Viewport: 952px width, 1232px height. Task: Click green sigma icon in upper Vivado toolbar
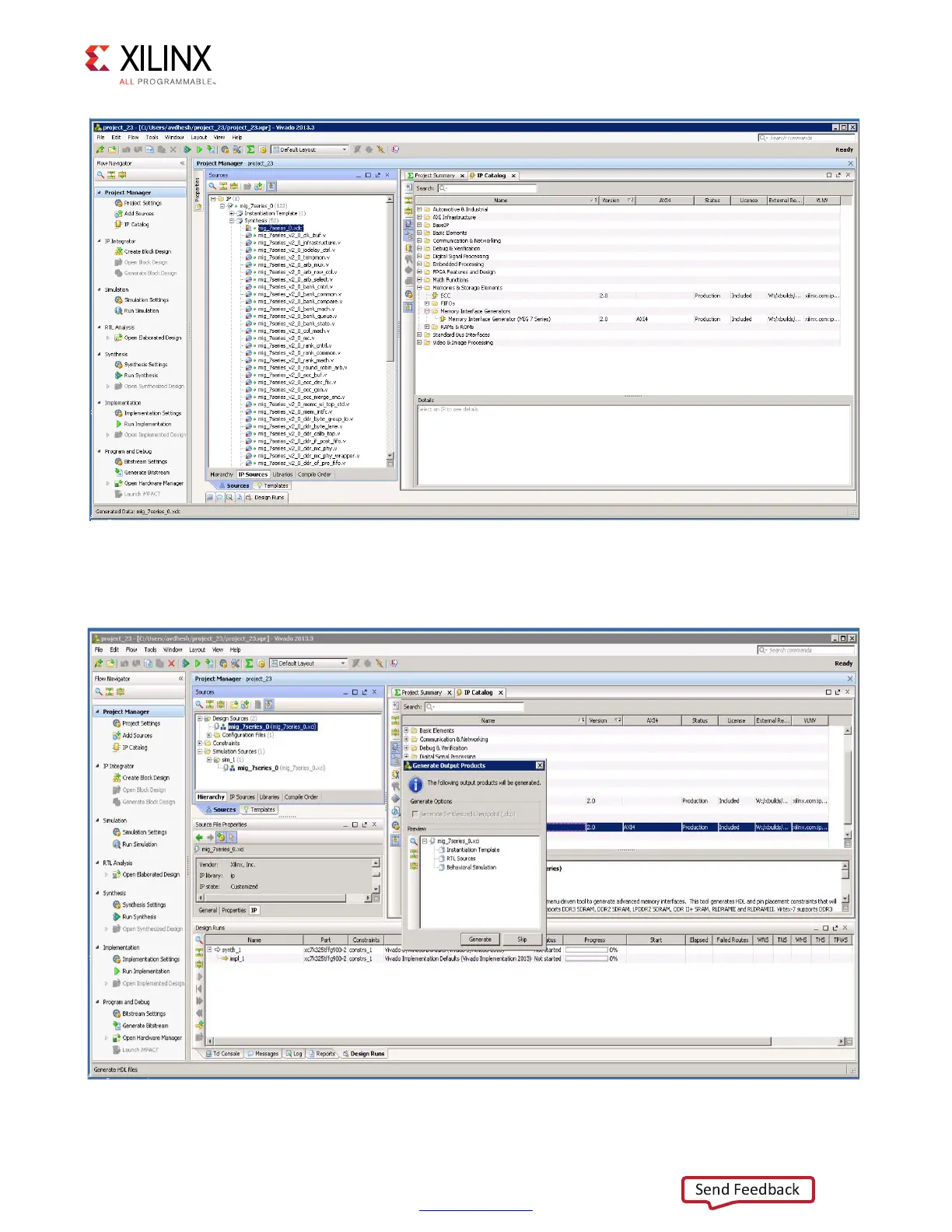pos(250,149)
